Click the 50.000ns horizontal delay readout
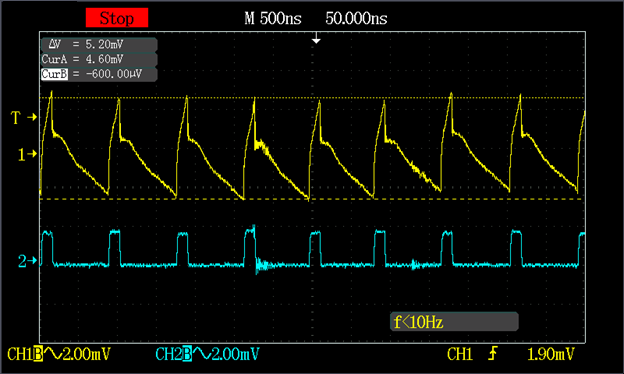 pyautogui.click(x=356, y=18)
